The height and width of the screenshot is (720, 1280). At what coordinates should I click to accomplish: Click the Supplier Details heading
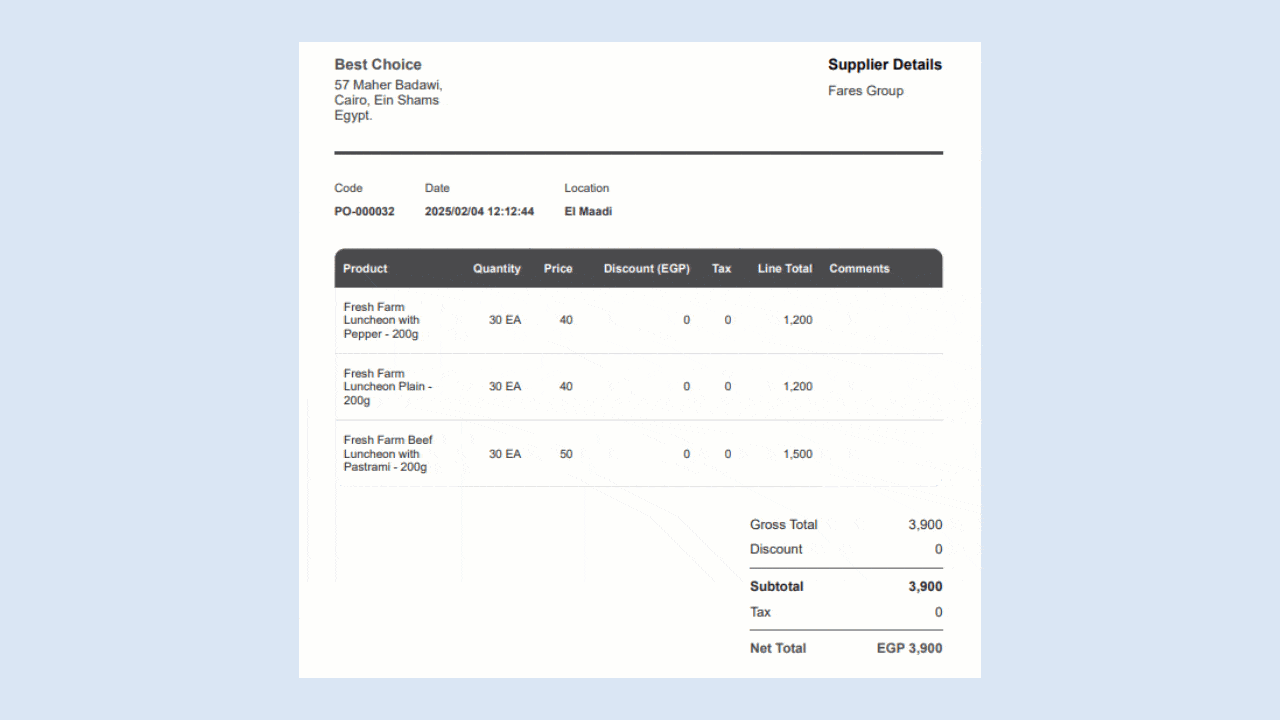(x=885, y=64)
